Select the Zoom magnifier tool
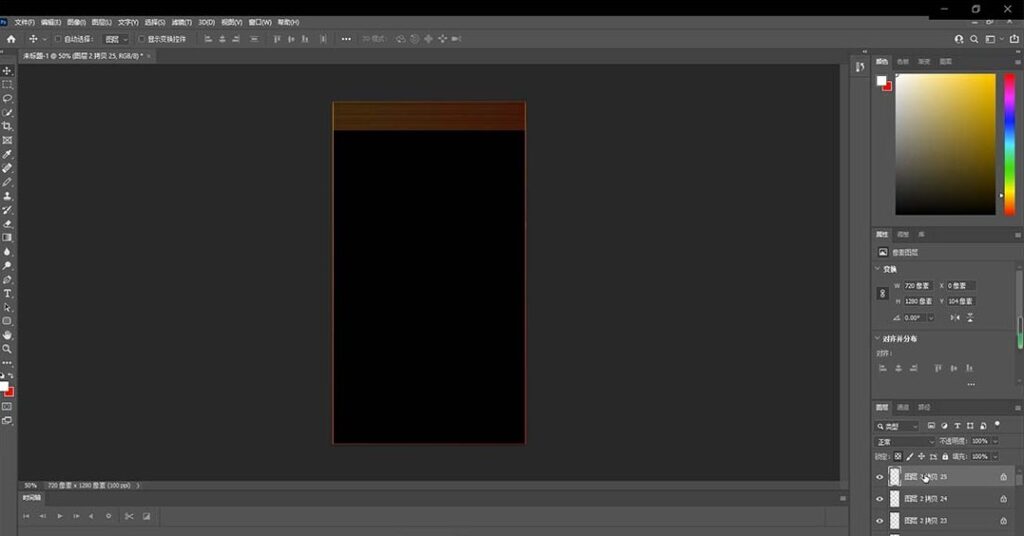The height and width of the screenshot is (536, 1024). pos(7,349)
